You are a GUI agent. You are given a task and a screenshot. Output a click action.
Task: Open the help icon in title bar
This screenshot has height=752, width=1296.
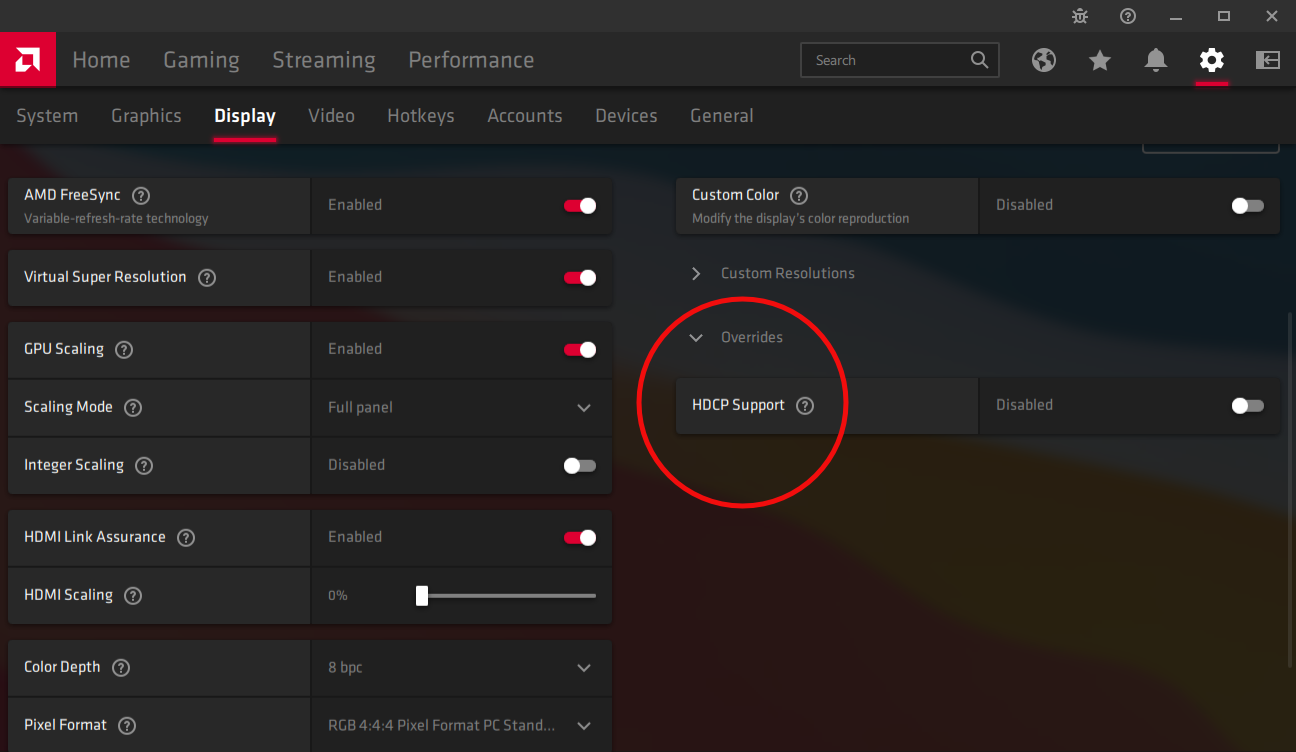pos(1128,16)
